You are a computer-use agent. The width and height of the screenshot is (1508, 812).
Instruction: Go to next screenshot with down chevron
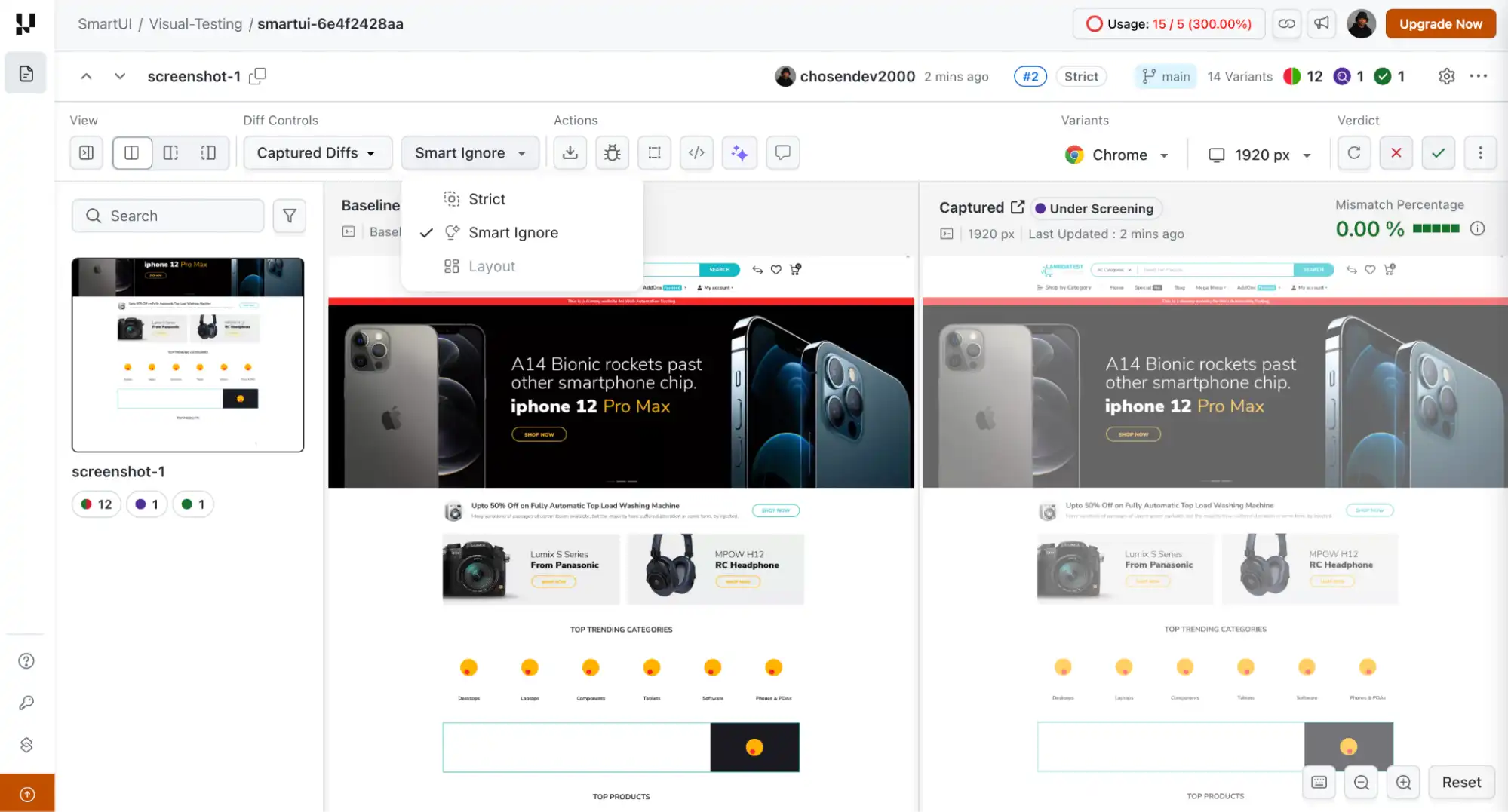click(120, 76)
